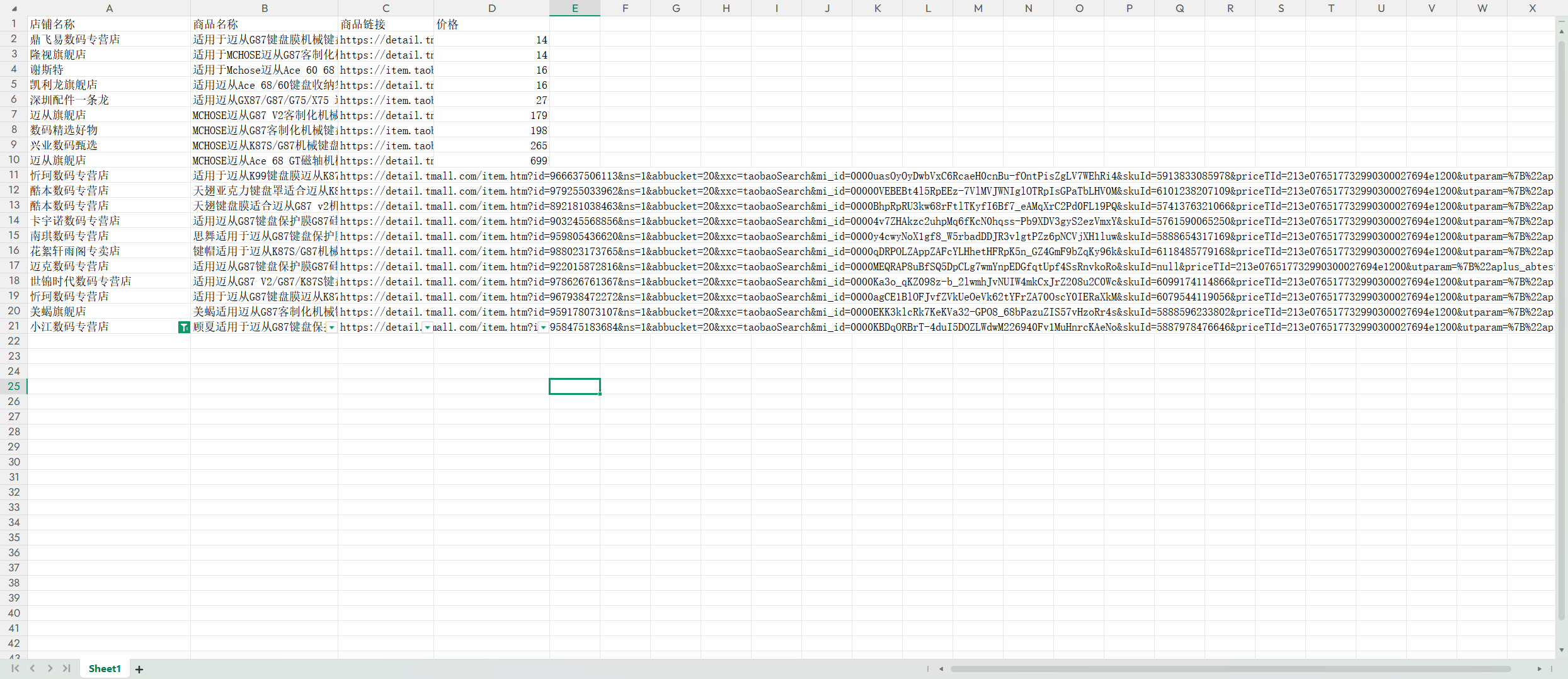Select the price cell showing 265
The width and height of the screenshot is (1568, 679).
pyautogui.click(x=491, y=145)
